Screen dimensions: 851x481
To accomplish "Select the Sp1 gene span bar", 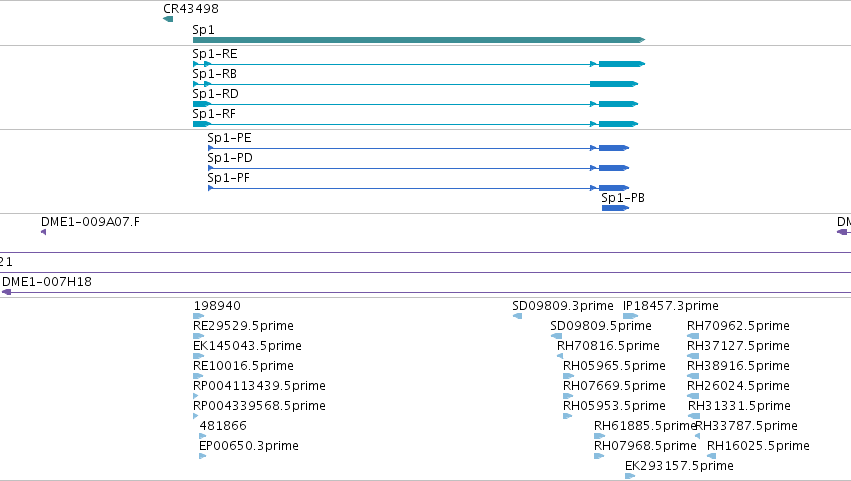I will pyautogui.click(x=419, y=40).
